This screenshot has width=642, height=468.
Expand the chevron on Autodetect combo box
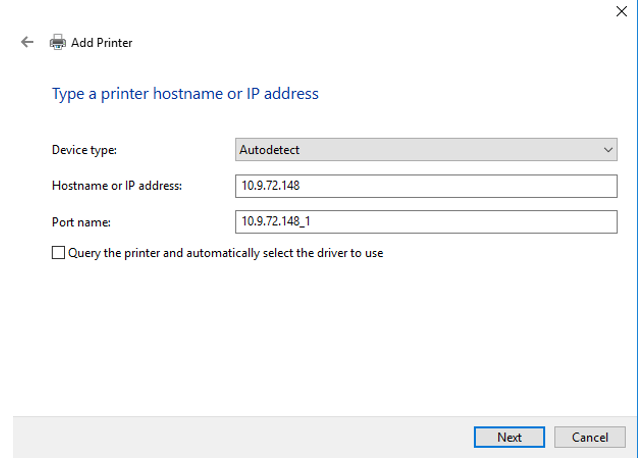(x=608, y=150)
